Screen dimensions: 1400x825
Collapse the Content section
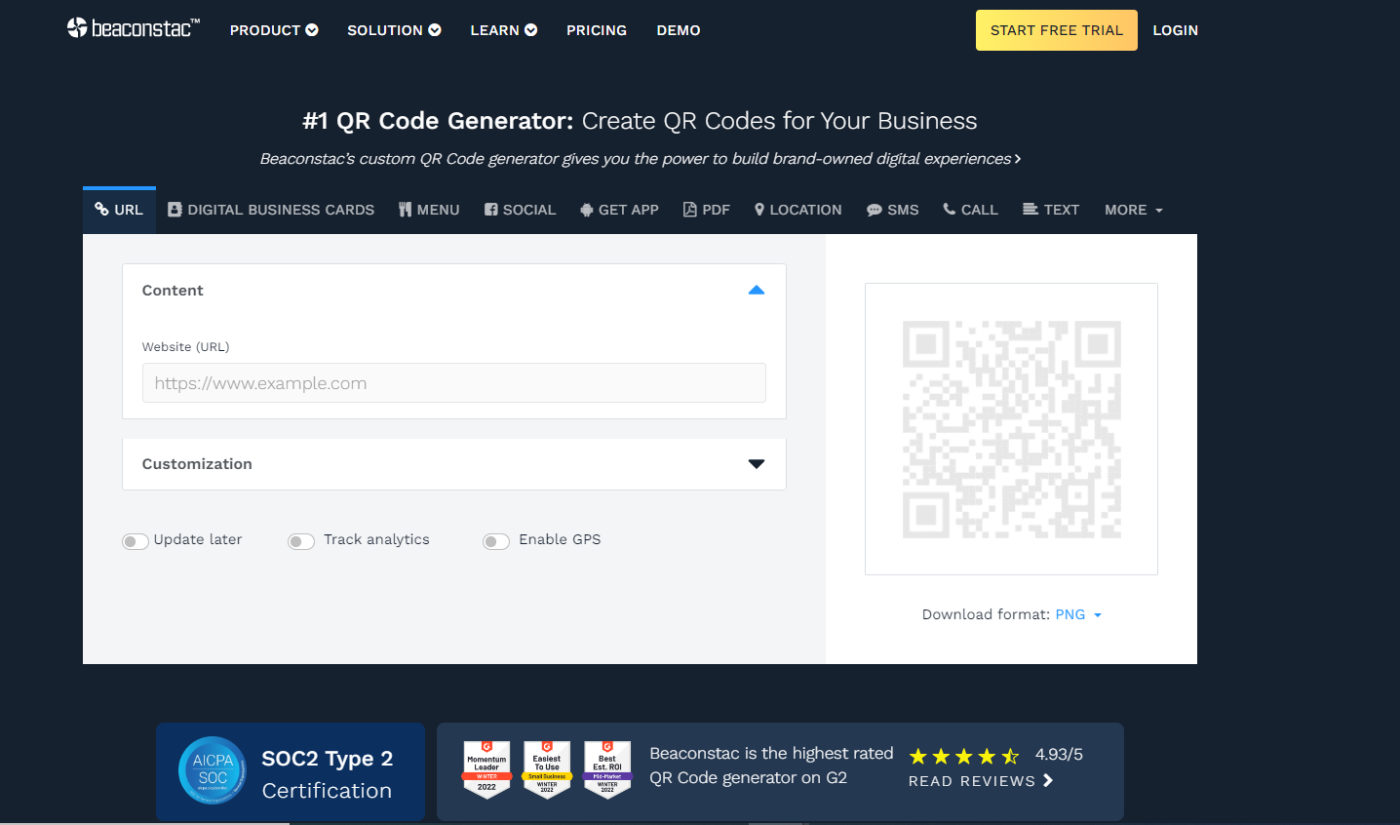[757, 290]
